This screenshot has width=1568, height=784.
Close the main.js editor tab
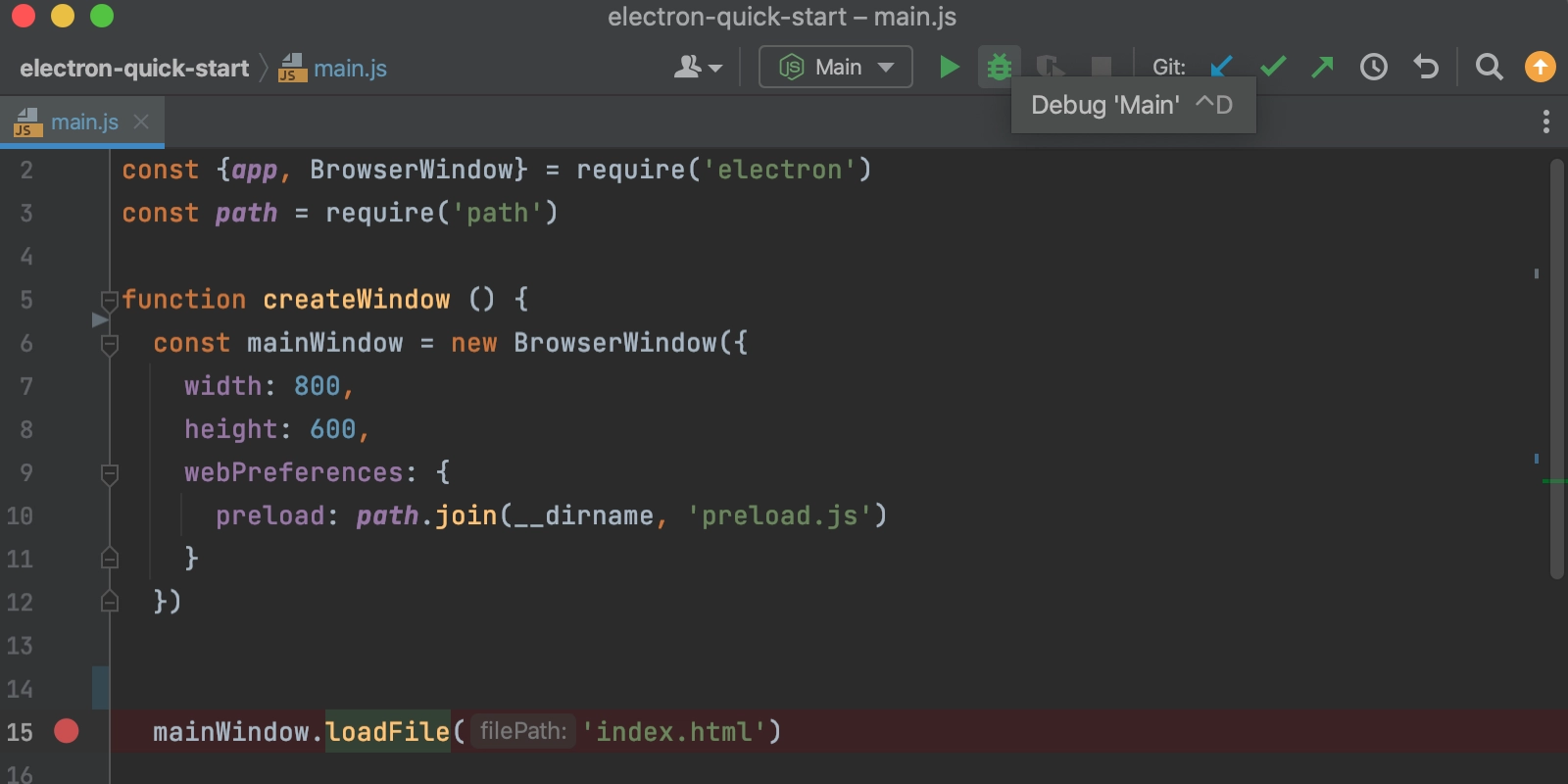141,122
